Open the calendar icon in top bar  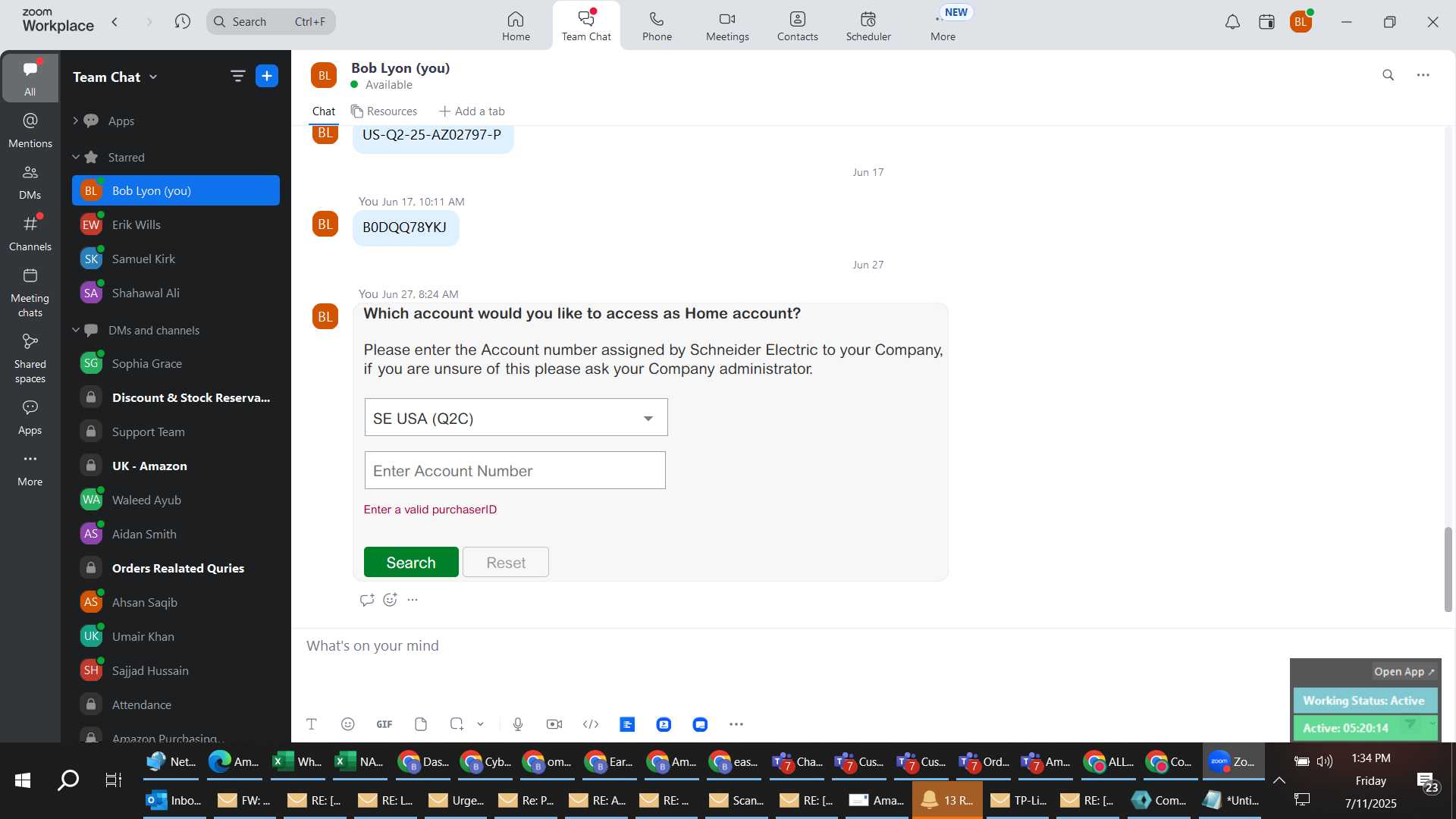[x=1266, y=22]
